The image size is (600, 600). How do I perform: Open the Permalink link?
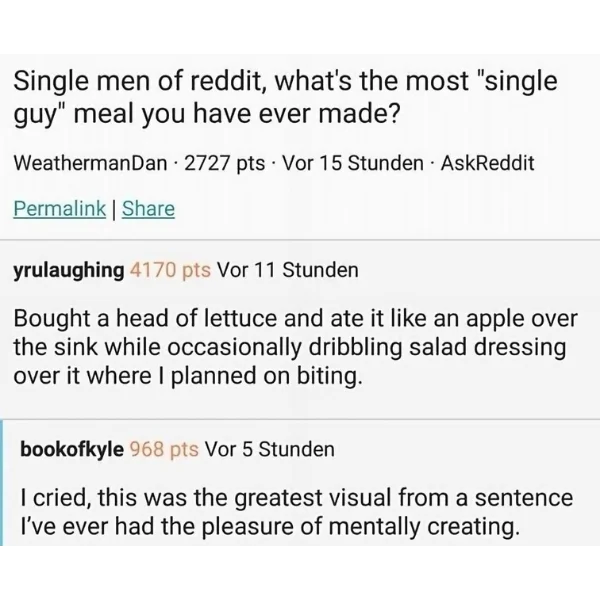(59, 209)
